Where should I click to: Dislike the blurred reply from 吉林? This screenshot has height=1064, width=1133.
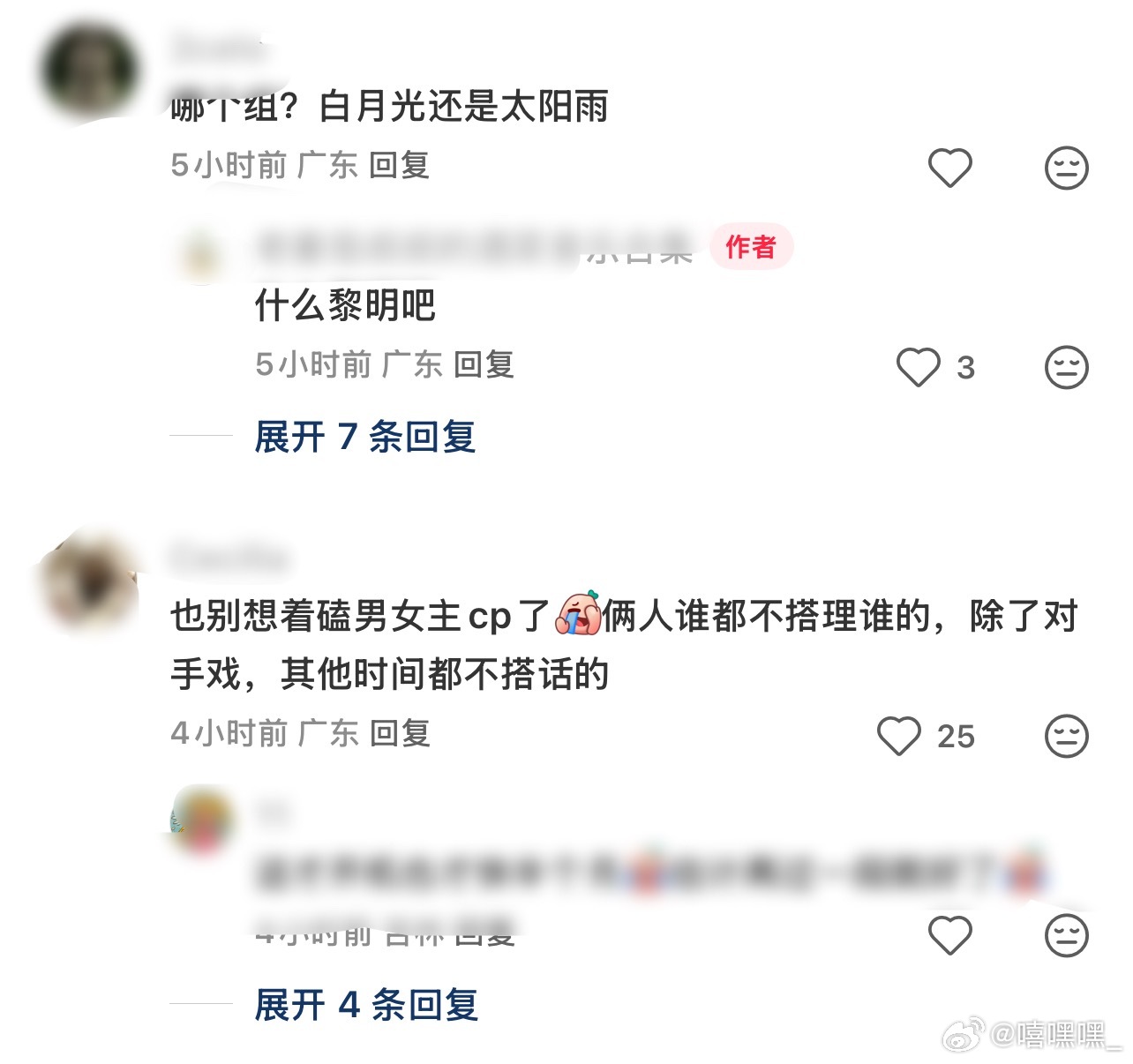click(1066, 935)
